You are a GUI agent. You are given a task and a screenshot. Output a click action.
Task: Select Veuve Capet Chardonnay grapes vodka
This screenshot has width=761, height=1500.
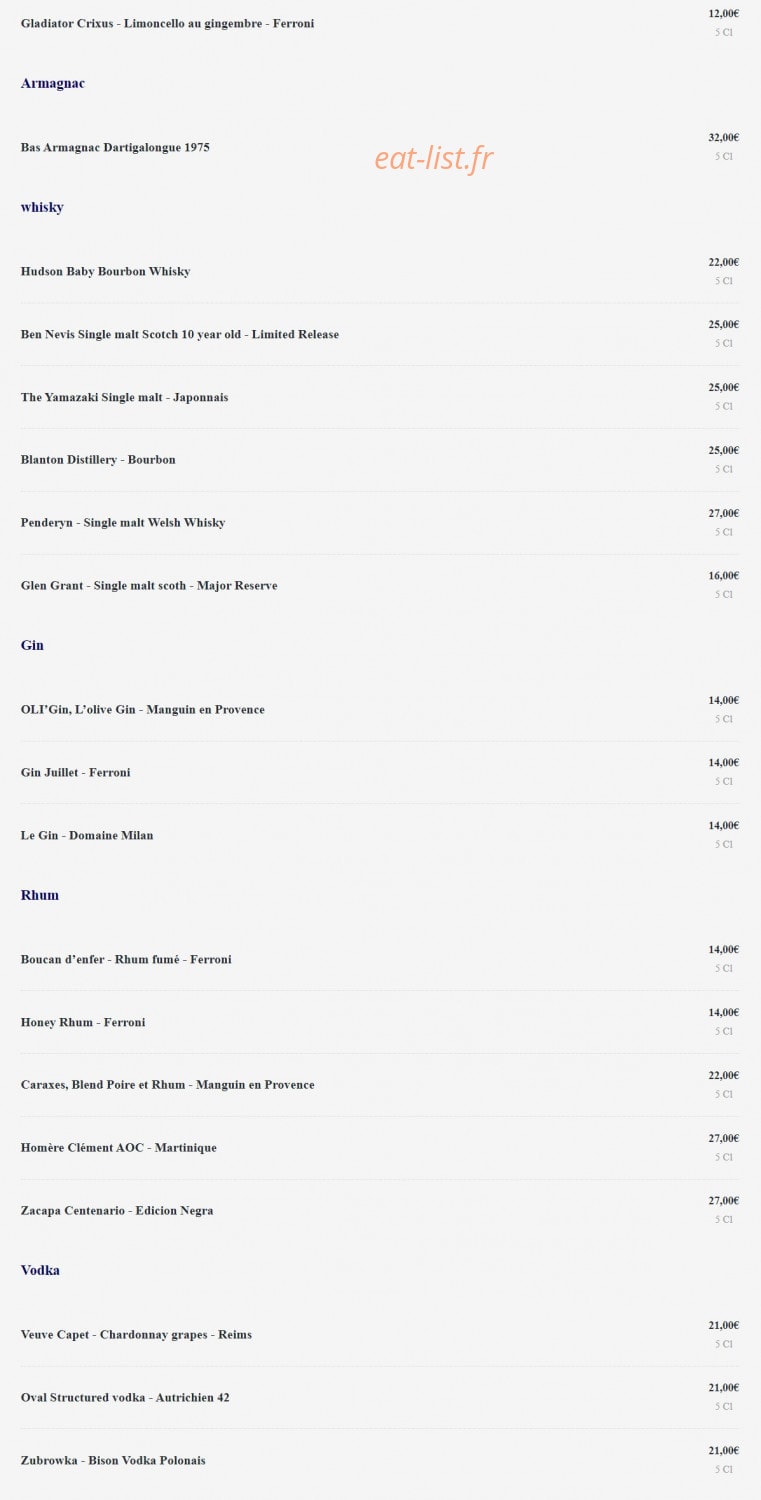tap(136, 1334)
